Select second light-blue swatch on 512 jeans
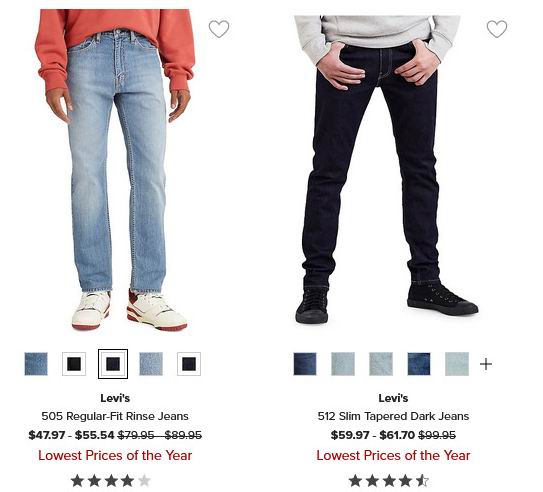The width and height of the screenshot is (543, 492). tap(343, 364)
